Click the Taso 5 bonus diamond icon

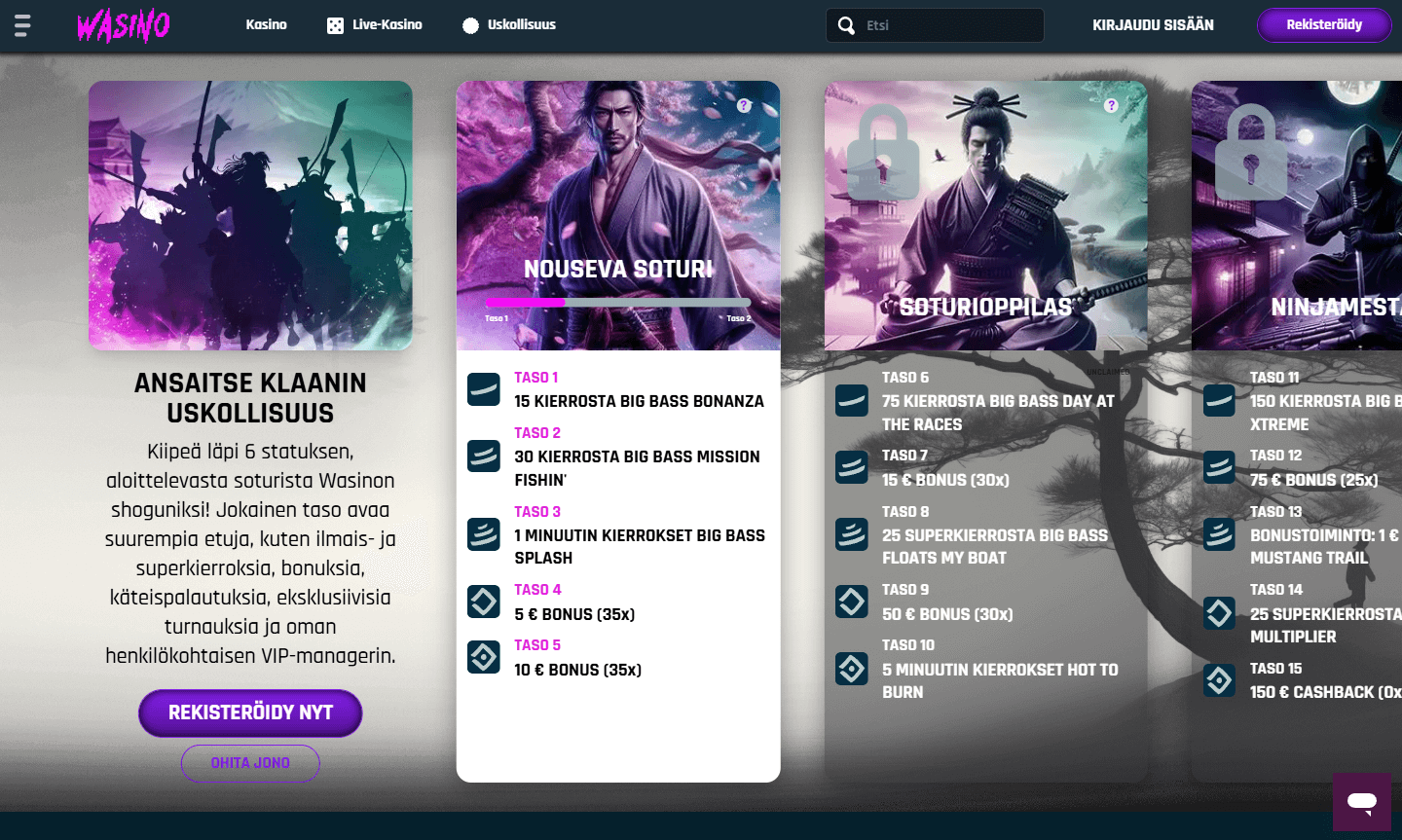click(x=484, y=657)
